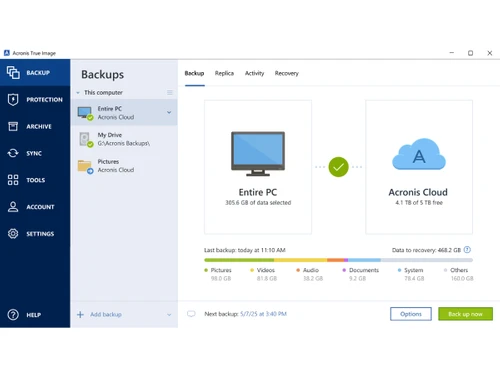Click the Data to recovery help icon
This screenshot has width=500, height=375.
coord(467,250)
